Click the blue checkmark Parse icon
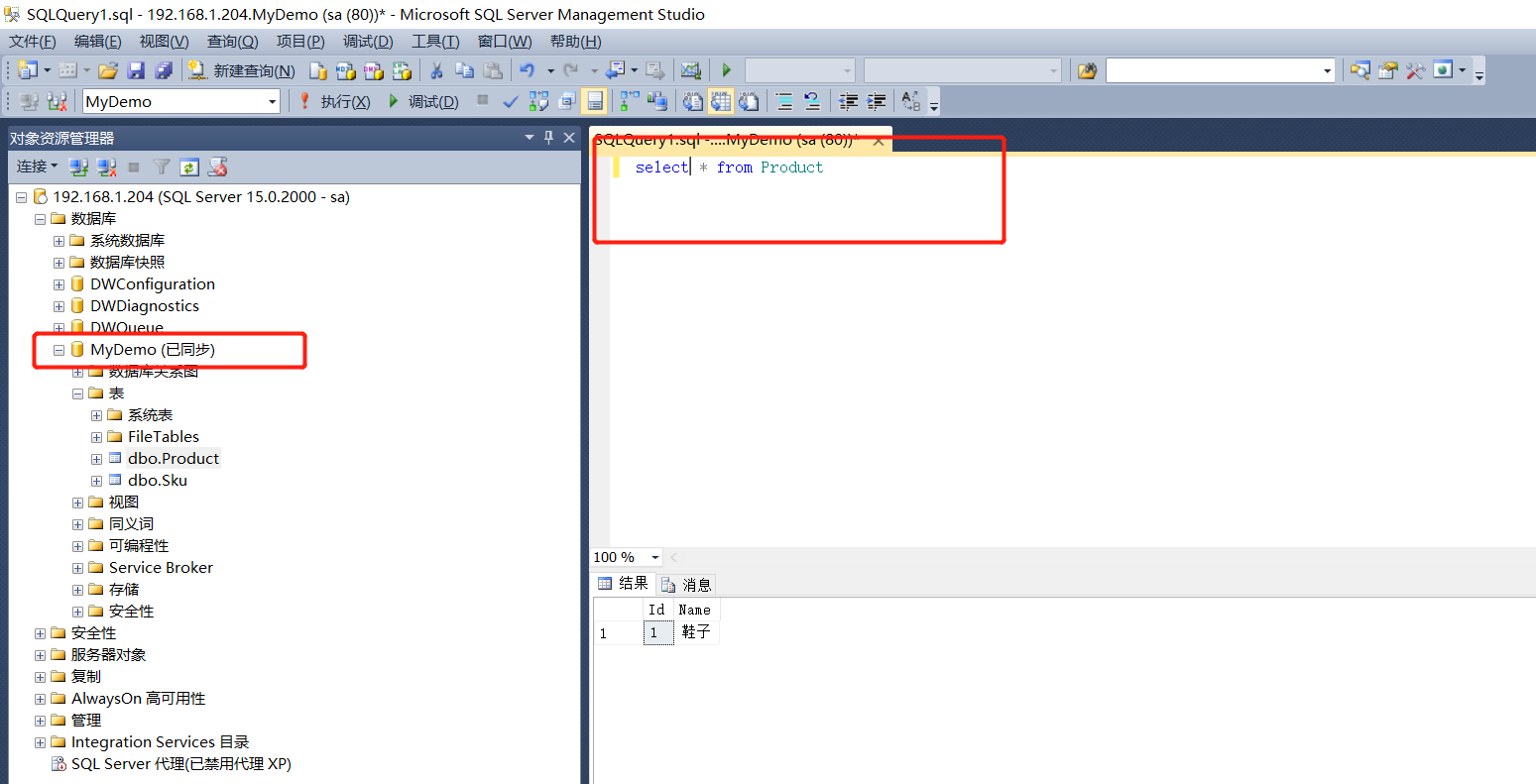 511,101
